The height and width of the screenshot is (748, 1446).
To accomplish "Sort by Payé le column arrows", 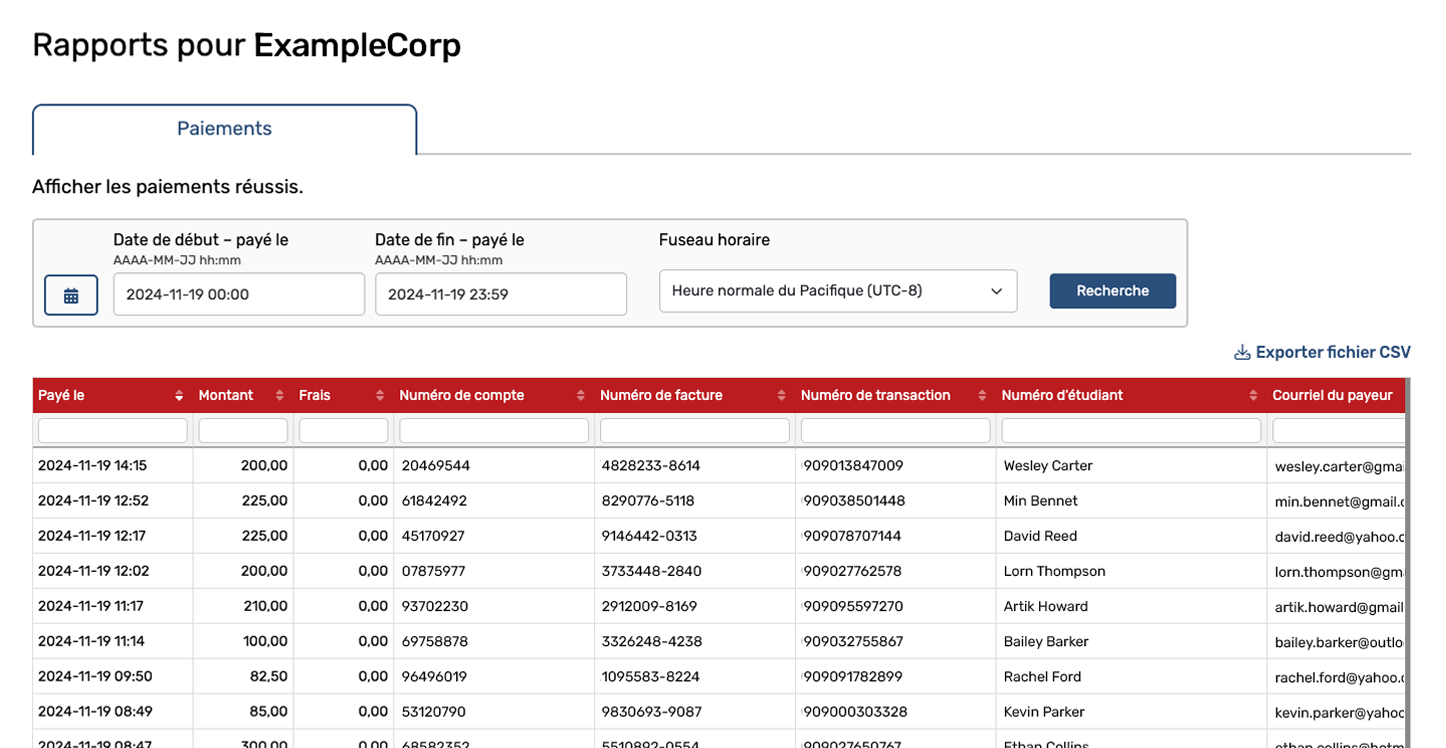I will pyautogui.click(x=179, y=396).
